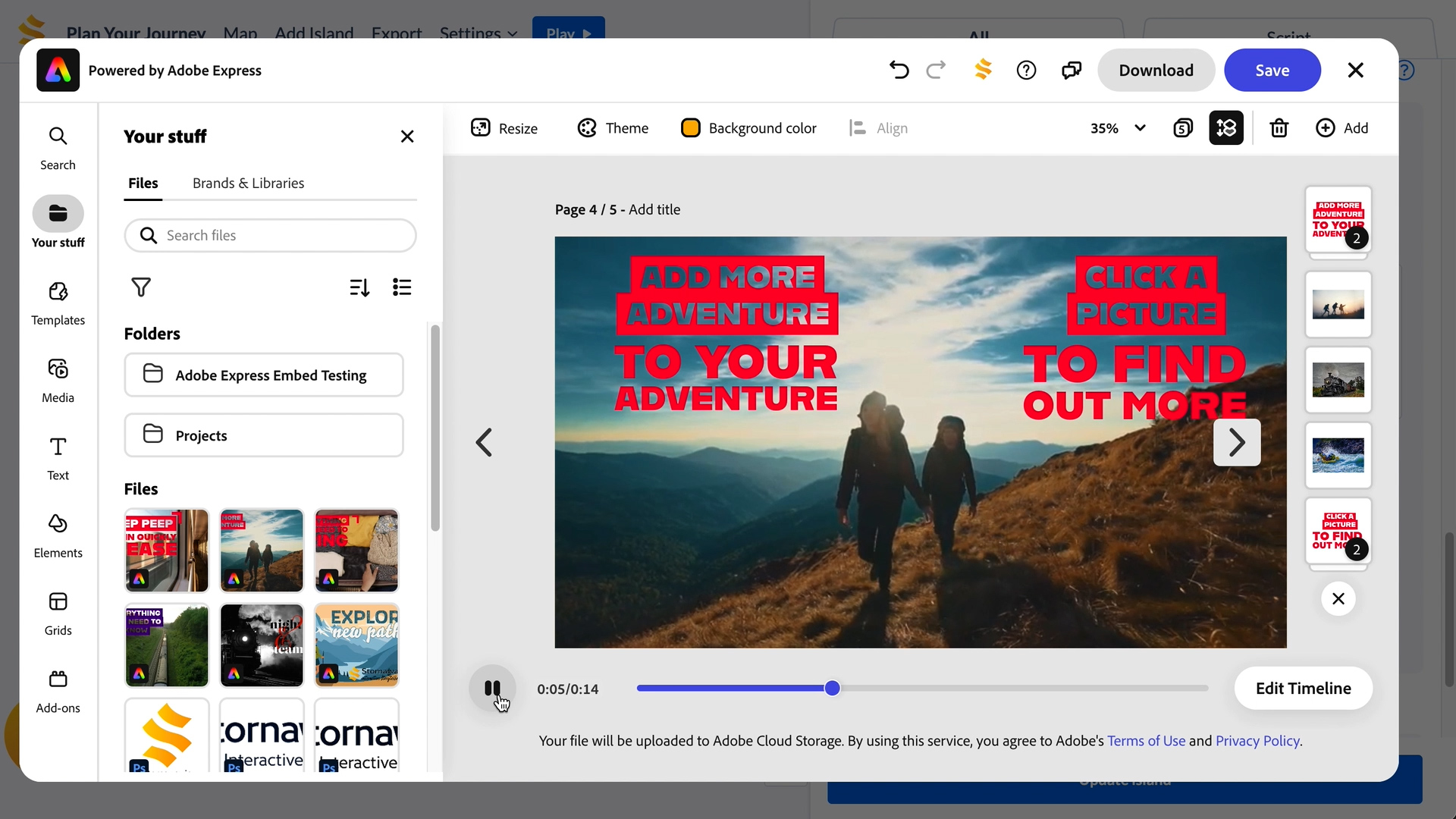Open the Projects folder
The image size is (1456, 819).
click(263, 435)
